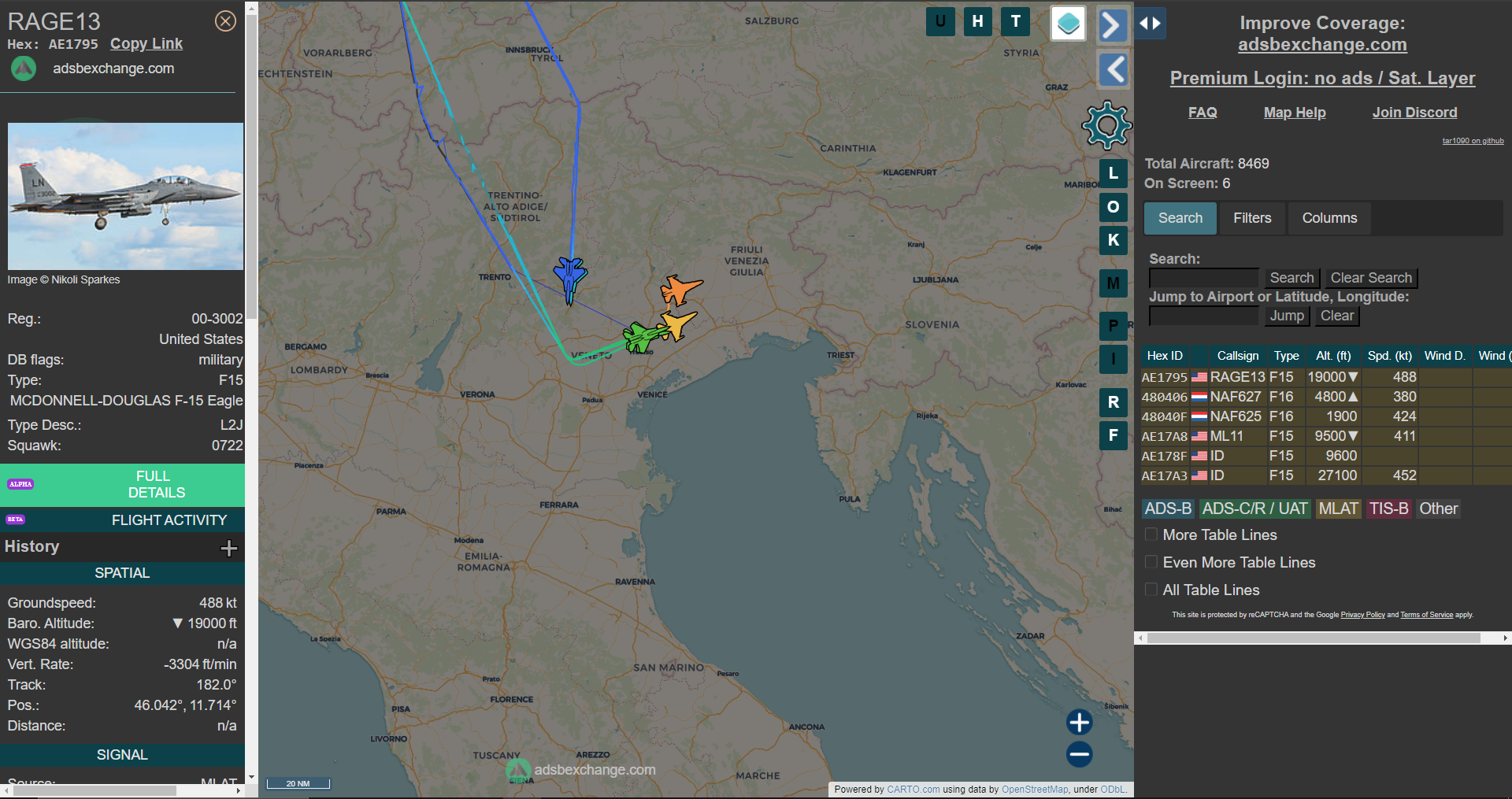Enable Even More Table Lines checkbox

pos(1151,562)
